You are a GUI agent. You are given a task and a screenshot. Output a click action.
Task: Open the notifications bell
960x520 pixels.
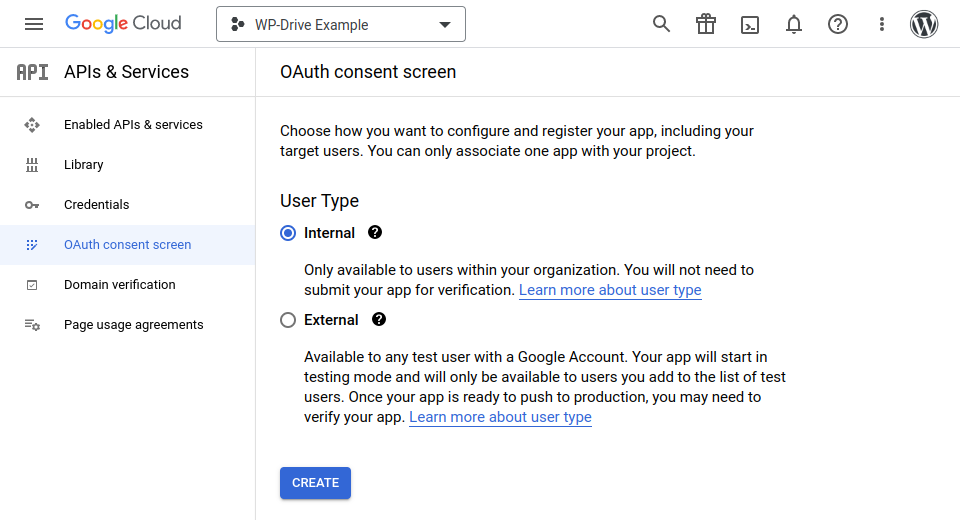click(x=794, y=24)
